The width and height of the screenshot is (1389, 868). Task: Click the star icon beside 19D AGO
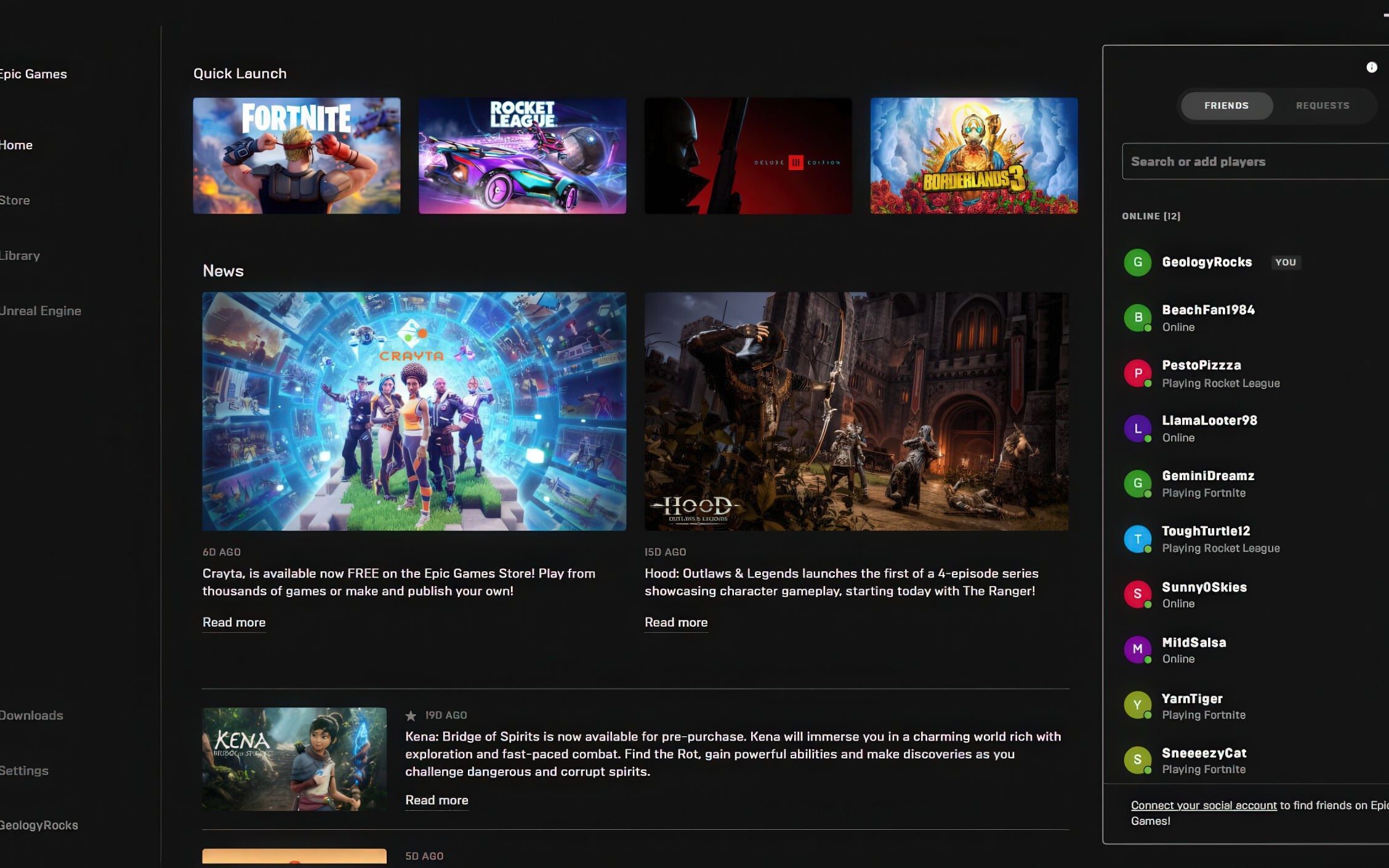(411, 715)
